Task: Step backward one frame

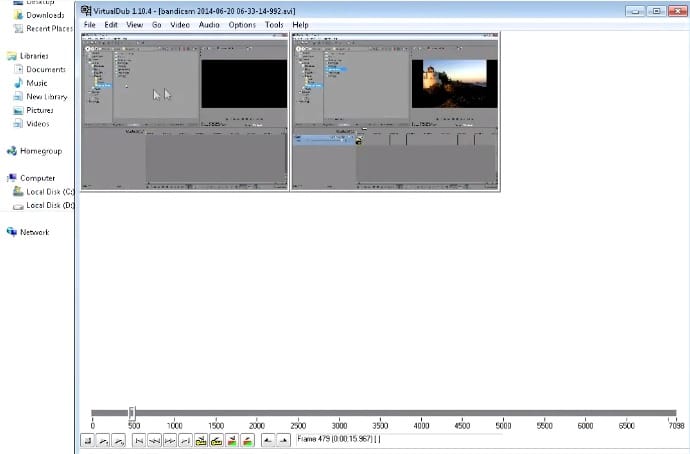Action: pos(154,440)
